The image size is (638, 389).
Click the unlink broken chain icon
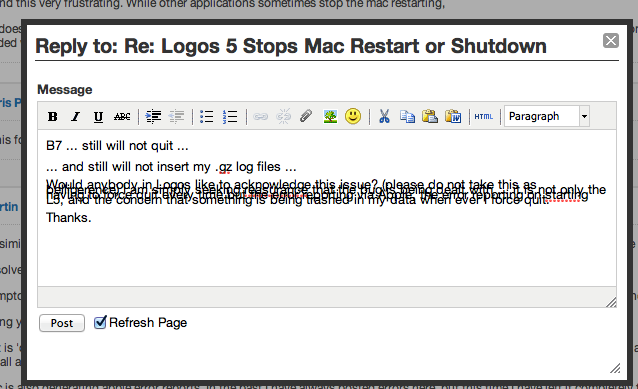pyautogui.click(x=284, y=116)
